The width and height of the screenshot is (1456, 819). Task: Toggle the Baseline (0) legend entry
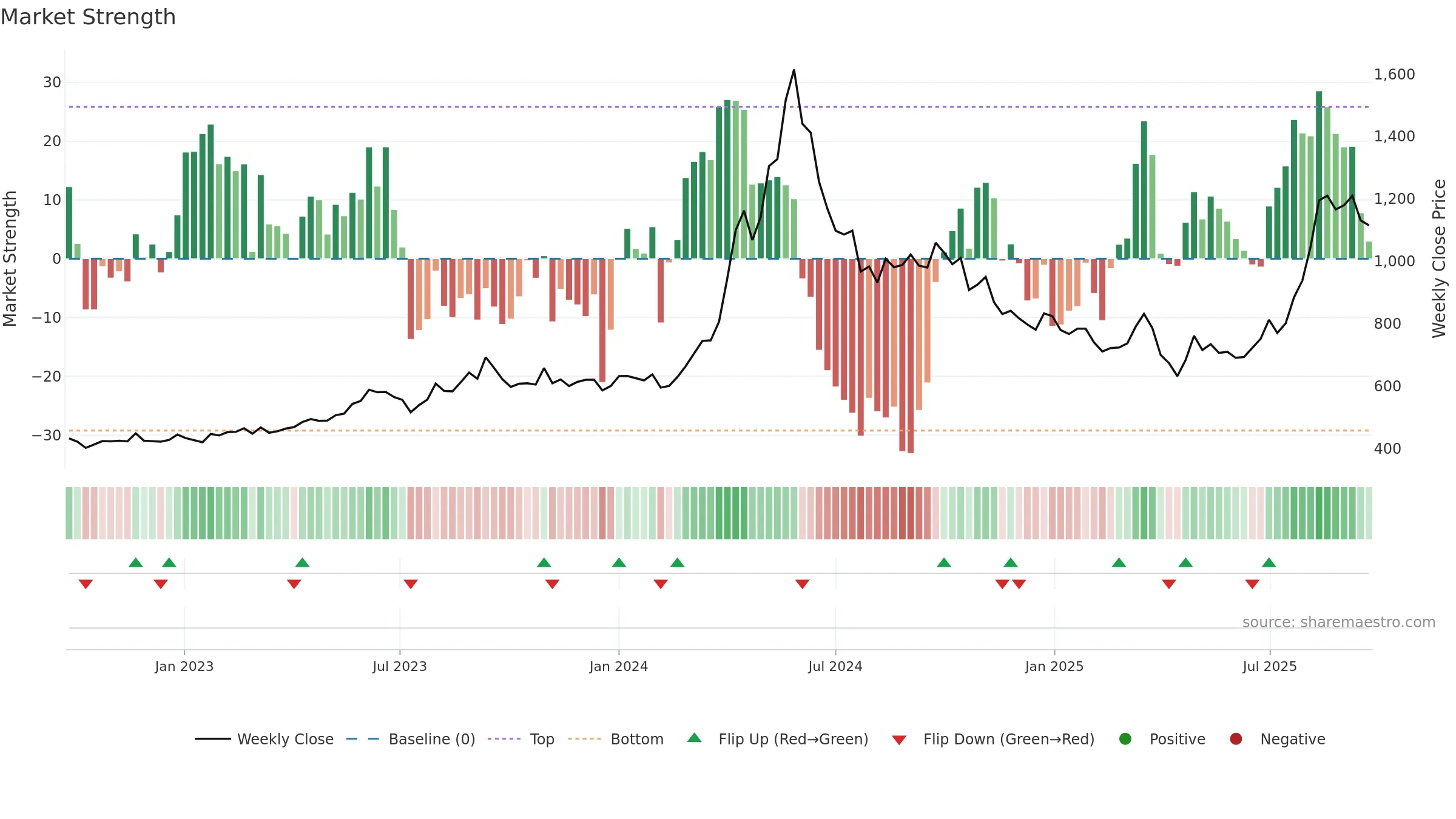click(411, 739)
